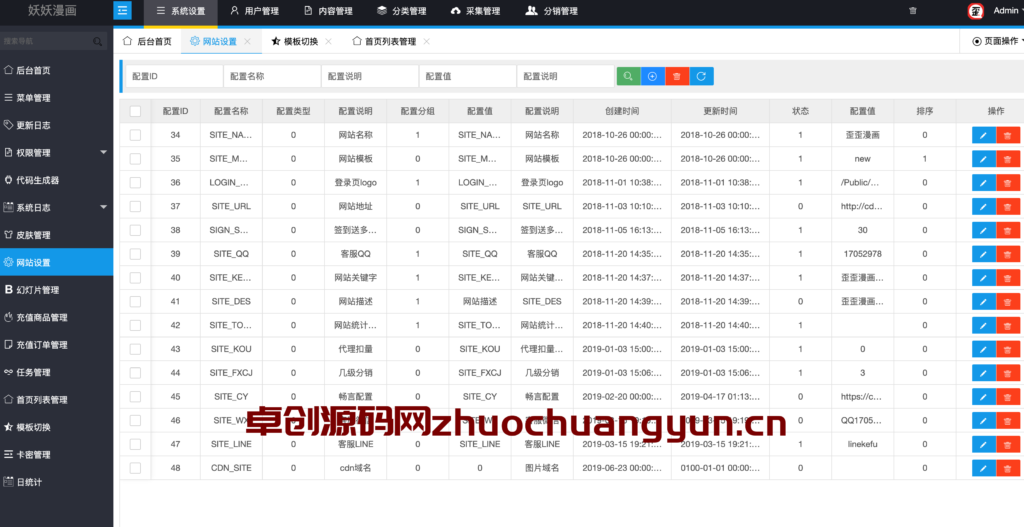The image size is (1024, 527).
Task: Delete row 48 CDN_SITE config
Action: [1008, 468]
